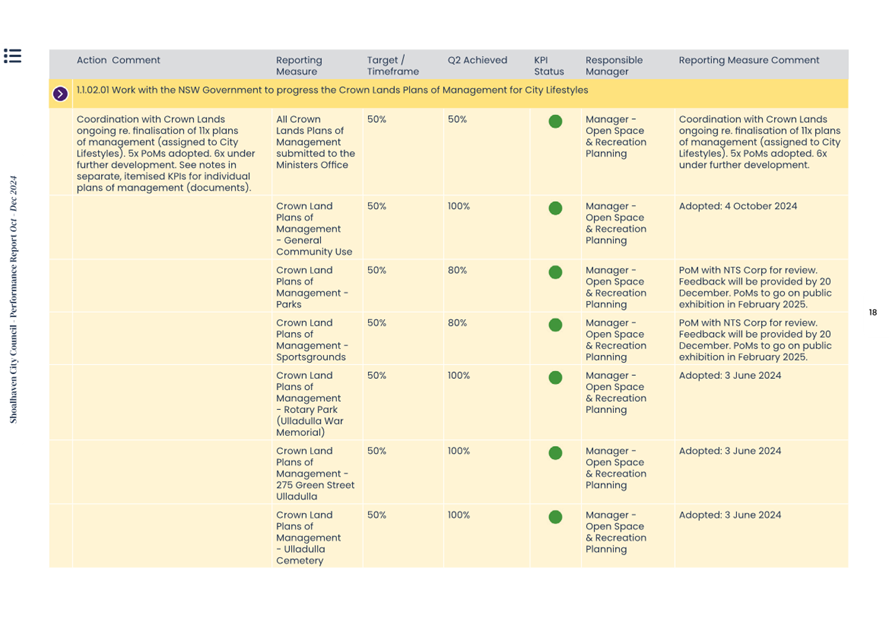Click the vertical Shoalhaven City Council report title
This screenshot has height=628, width=889.
14,300
